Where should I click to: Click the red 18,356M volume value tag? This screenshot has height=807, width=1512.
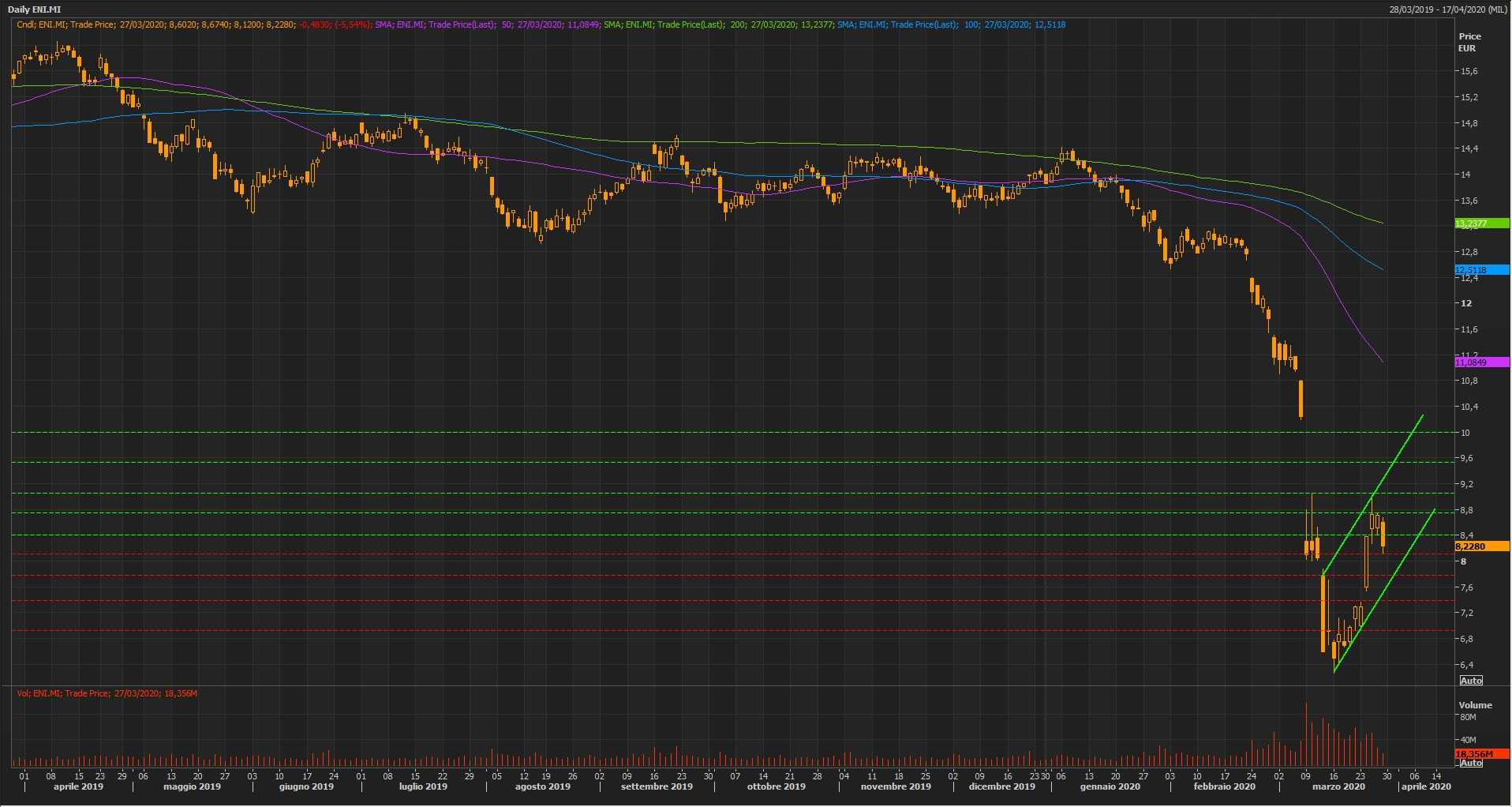tap(1481, 754)
